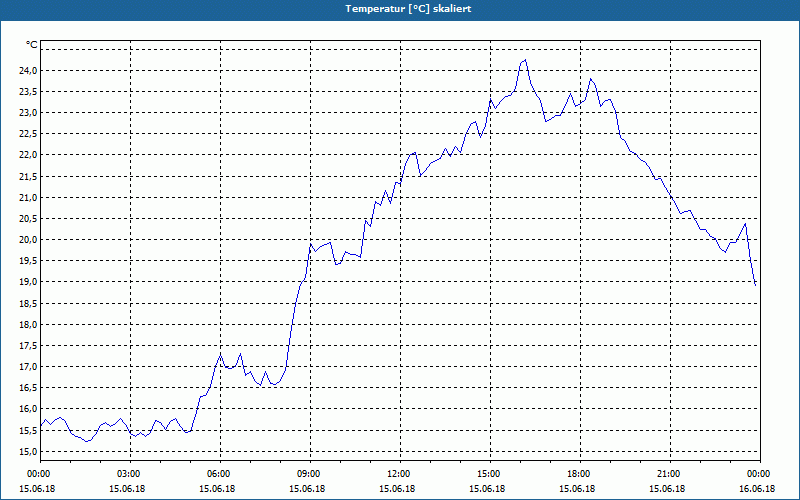800x500 pixels.
Task: Click the 17,5 y-axis label
Action: tap(29, 346)
